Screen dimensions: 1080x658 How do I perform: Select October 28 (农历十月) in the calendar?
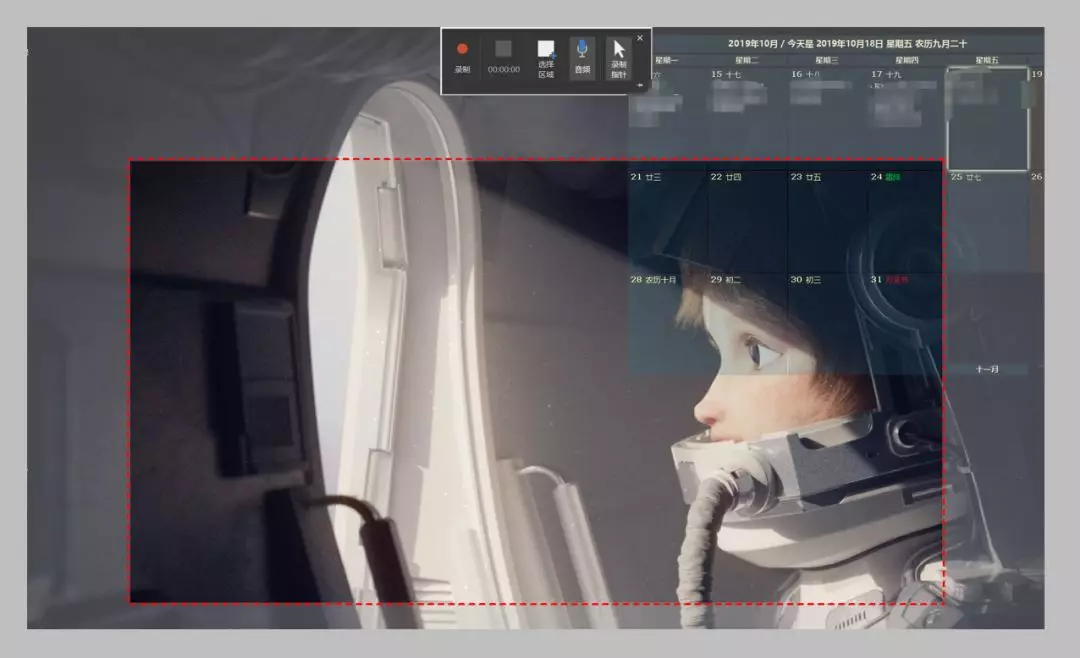pyautogui.click(x=667, y=324)
